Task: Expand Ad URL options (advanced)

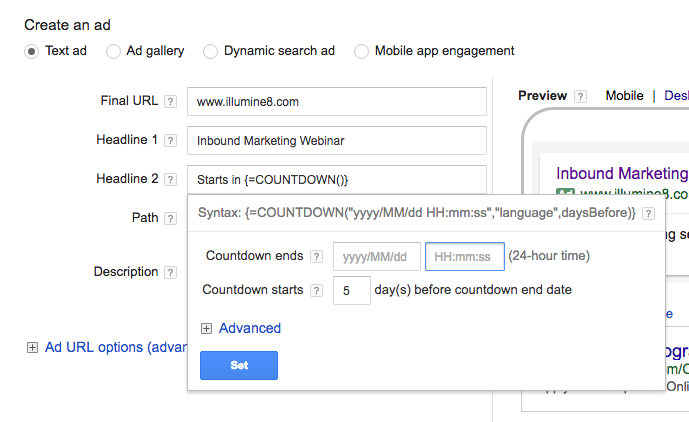Action: pos(116,347)
